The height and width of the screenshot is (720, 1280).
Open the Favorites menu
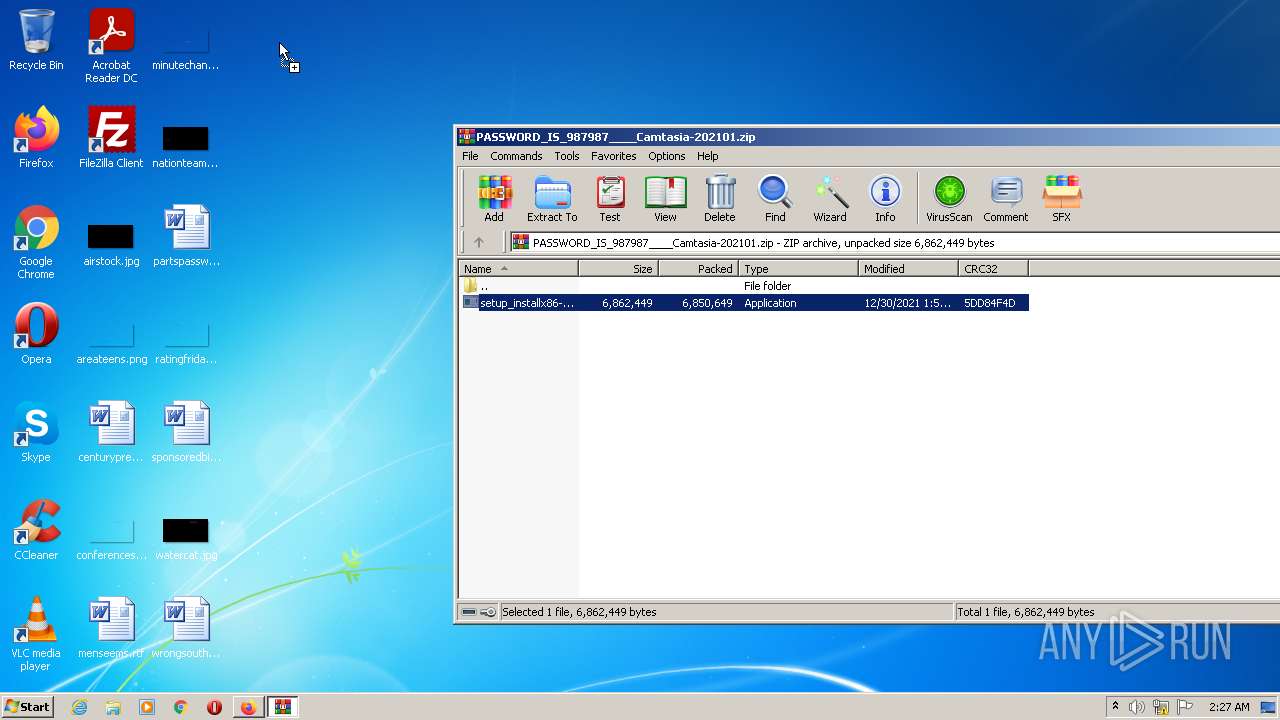(613, 156)
